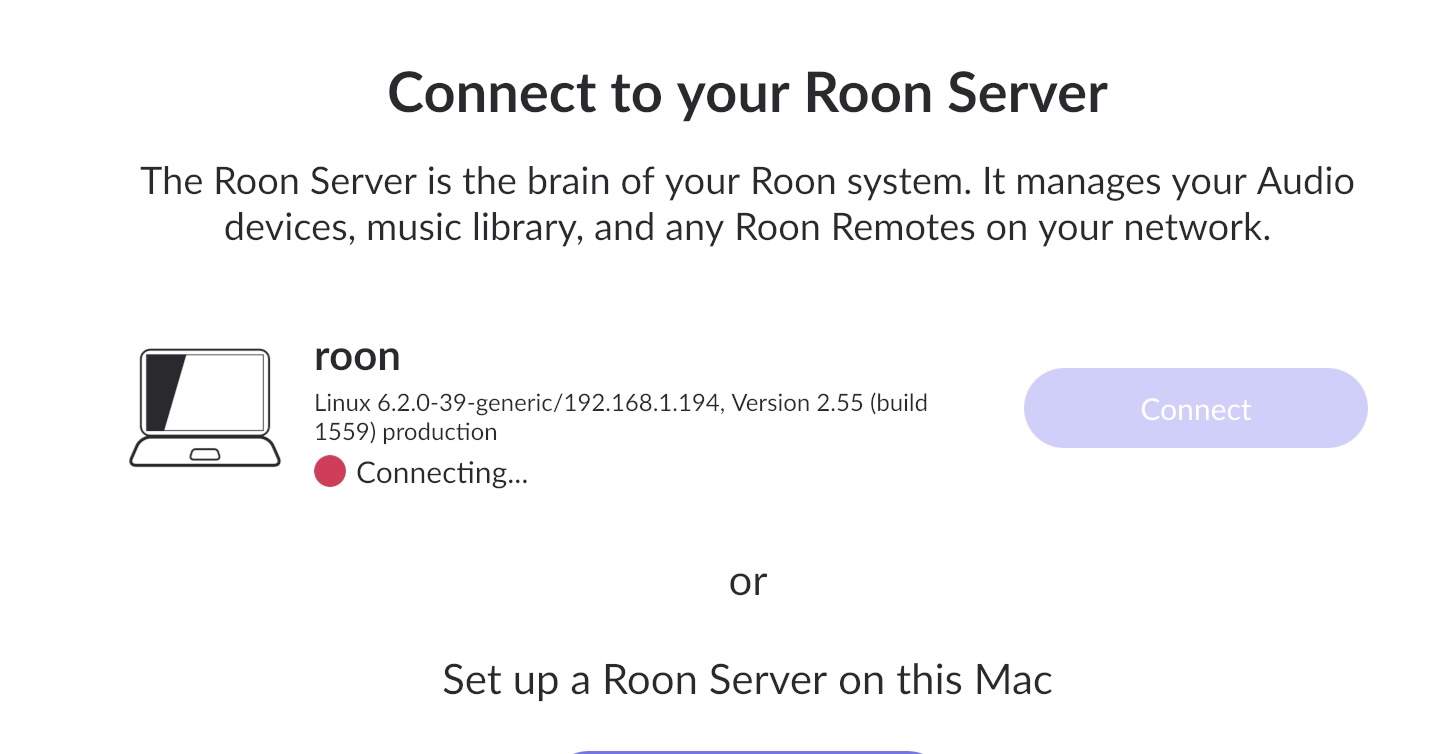The image size is (1442, 754).
Task: Click the red connection status dot
Action: pyautogui.click(x=329, y=471)
